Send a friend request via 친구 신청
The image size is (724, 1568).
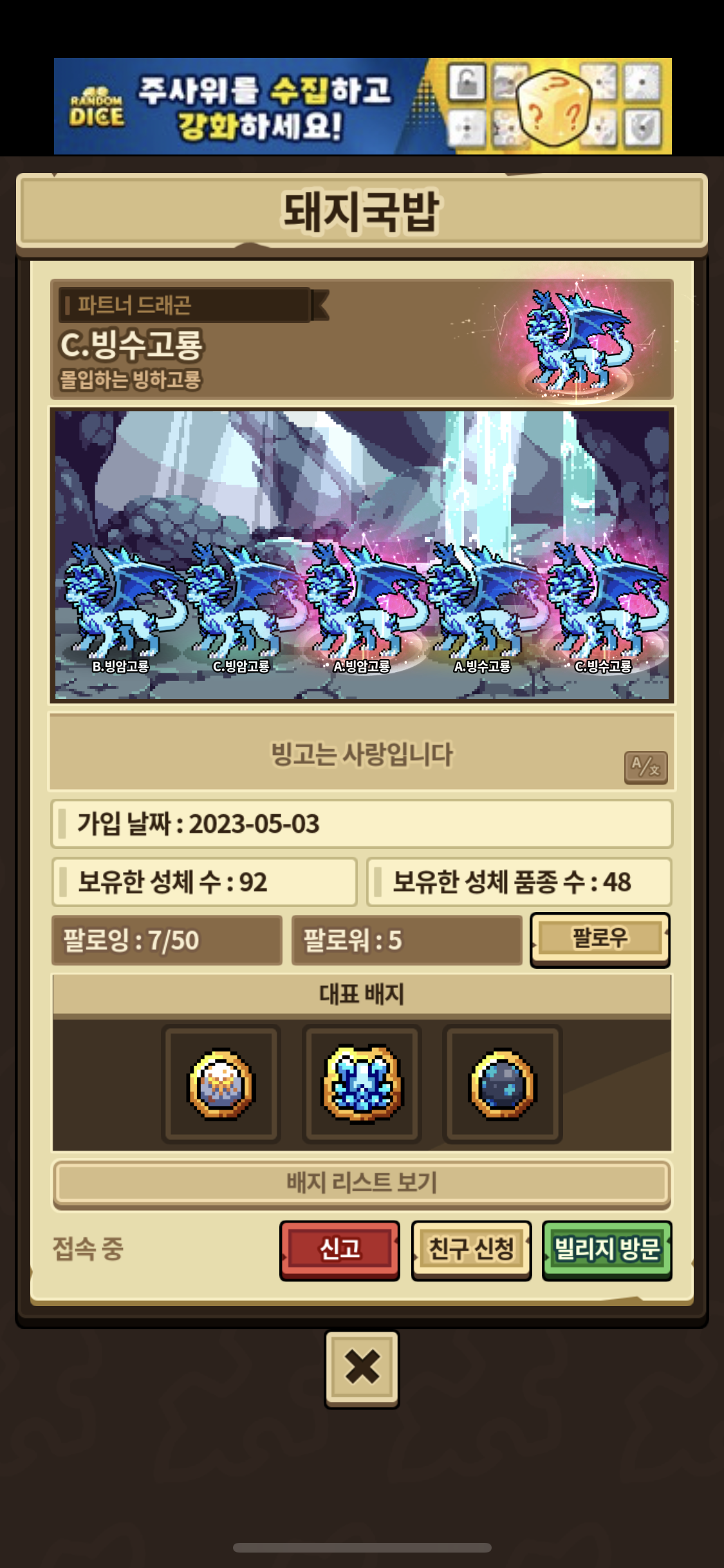point(472,1249)
